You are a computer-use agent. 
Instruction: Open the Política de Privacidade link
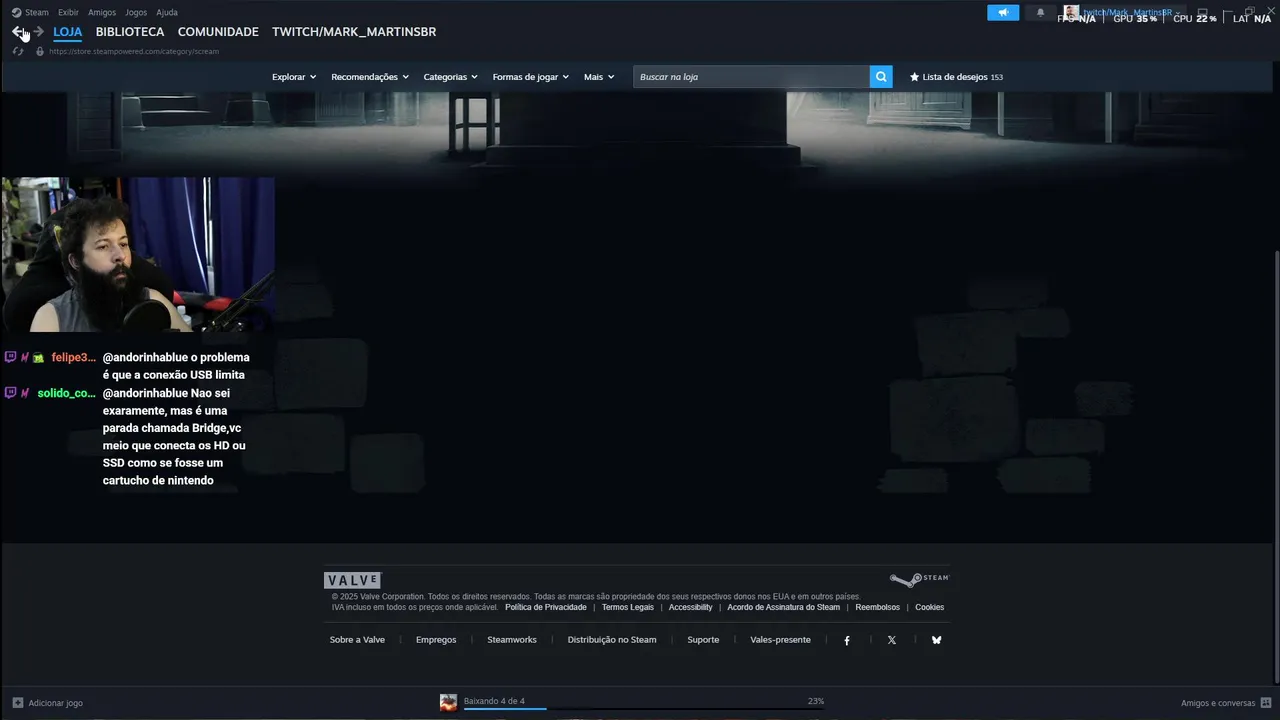coord(546,607)
